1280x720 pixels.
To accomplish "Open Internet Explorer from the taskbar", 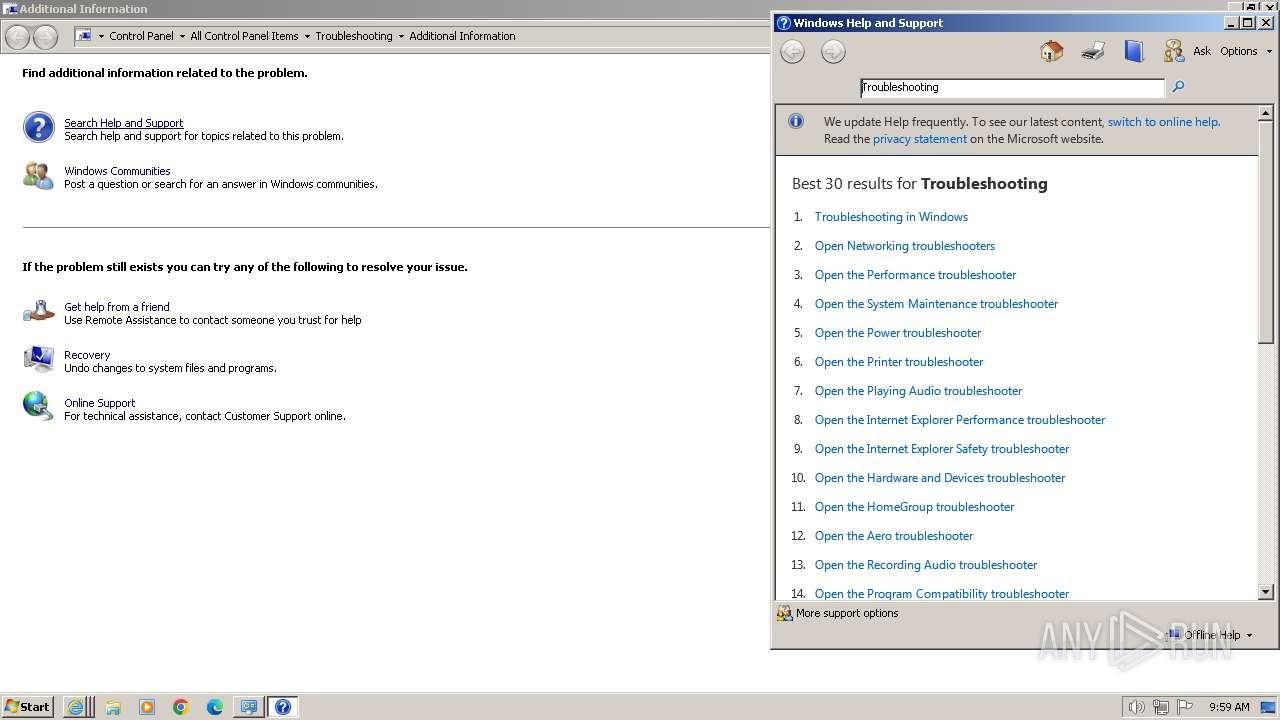I will tap(76, 707).
